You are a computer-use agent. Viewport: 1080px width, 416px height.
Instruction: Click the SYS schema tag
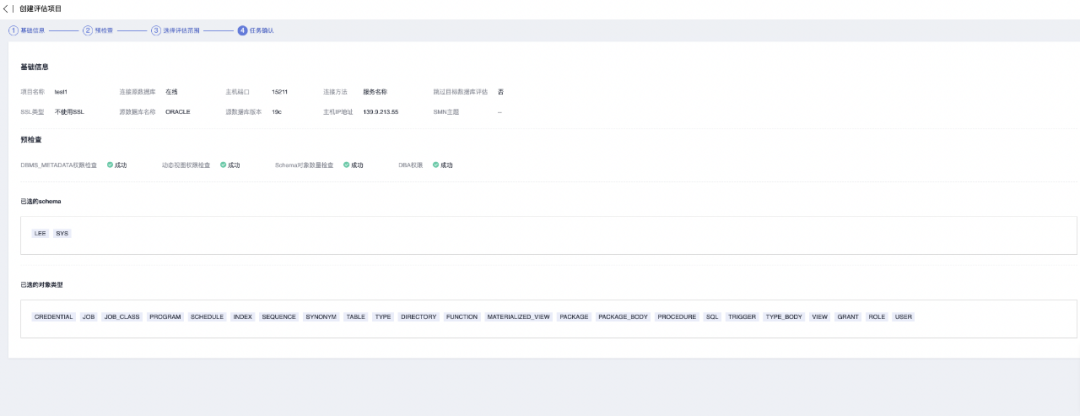62,233
